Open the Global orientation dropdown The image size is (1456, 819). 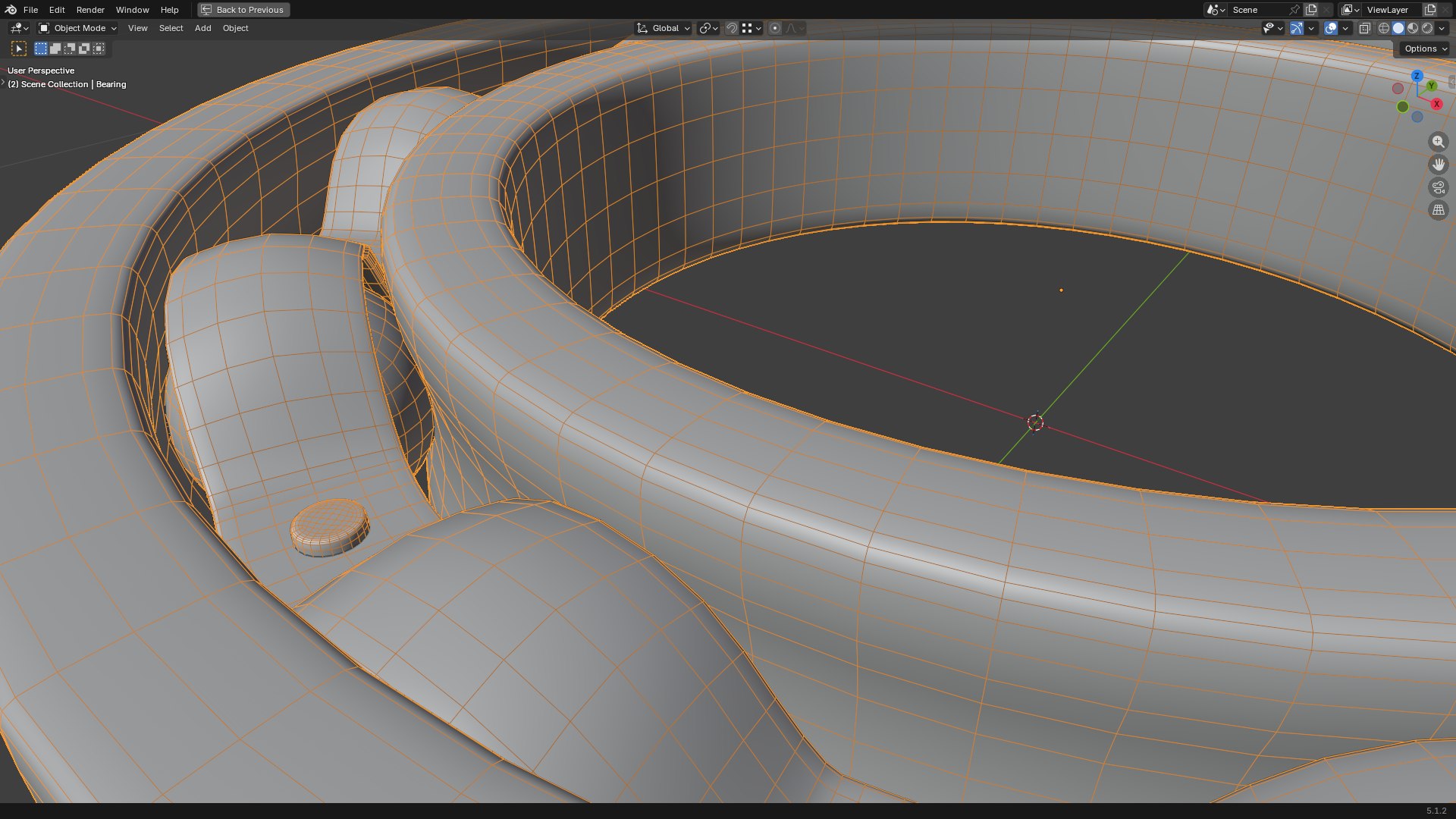[x=664, y=28]
